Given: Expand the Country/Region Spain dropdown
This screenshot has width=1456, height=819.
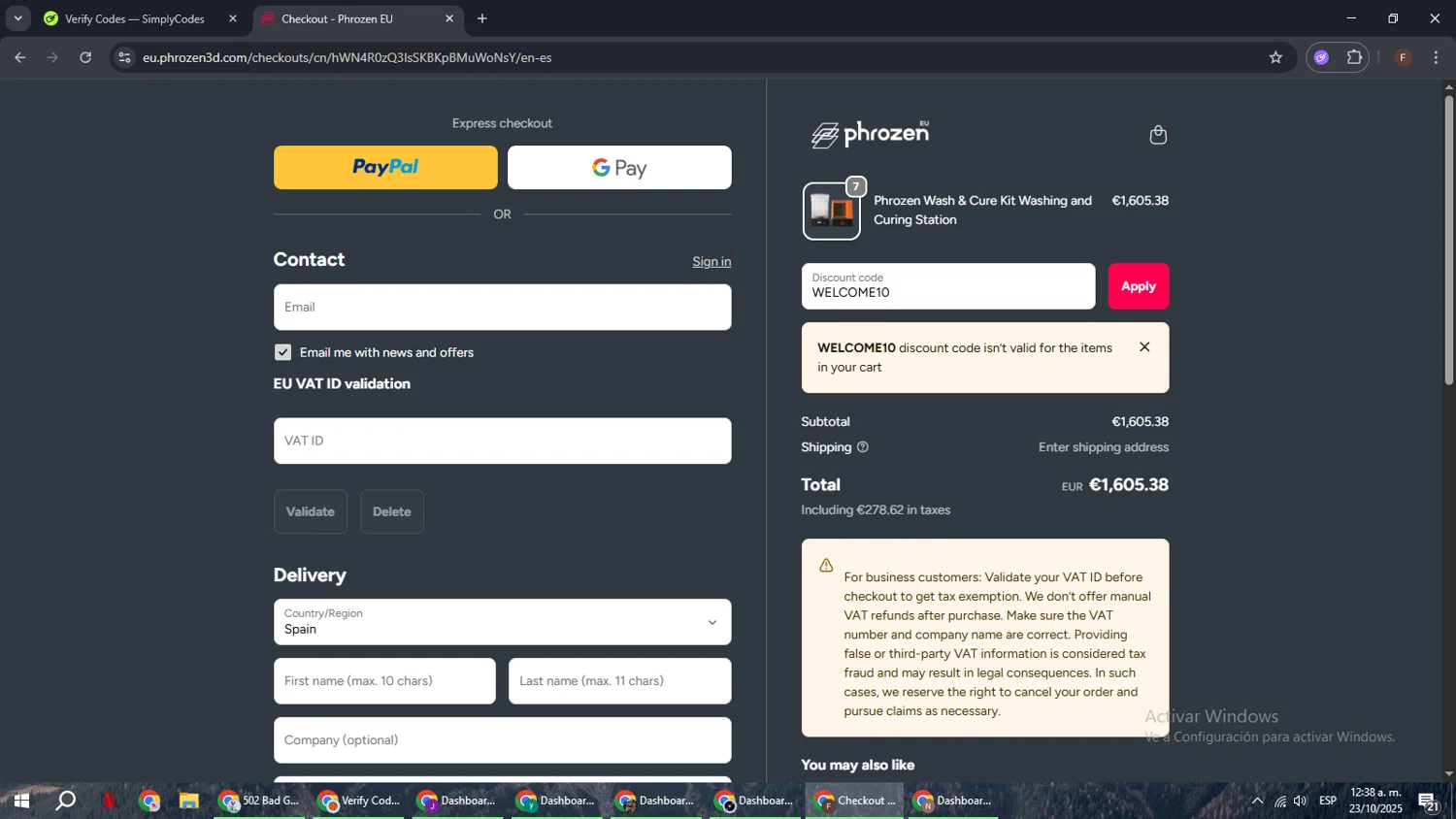Looking at the screenshot, I should [x=502, y=622].
